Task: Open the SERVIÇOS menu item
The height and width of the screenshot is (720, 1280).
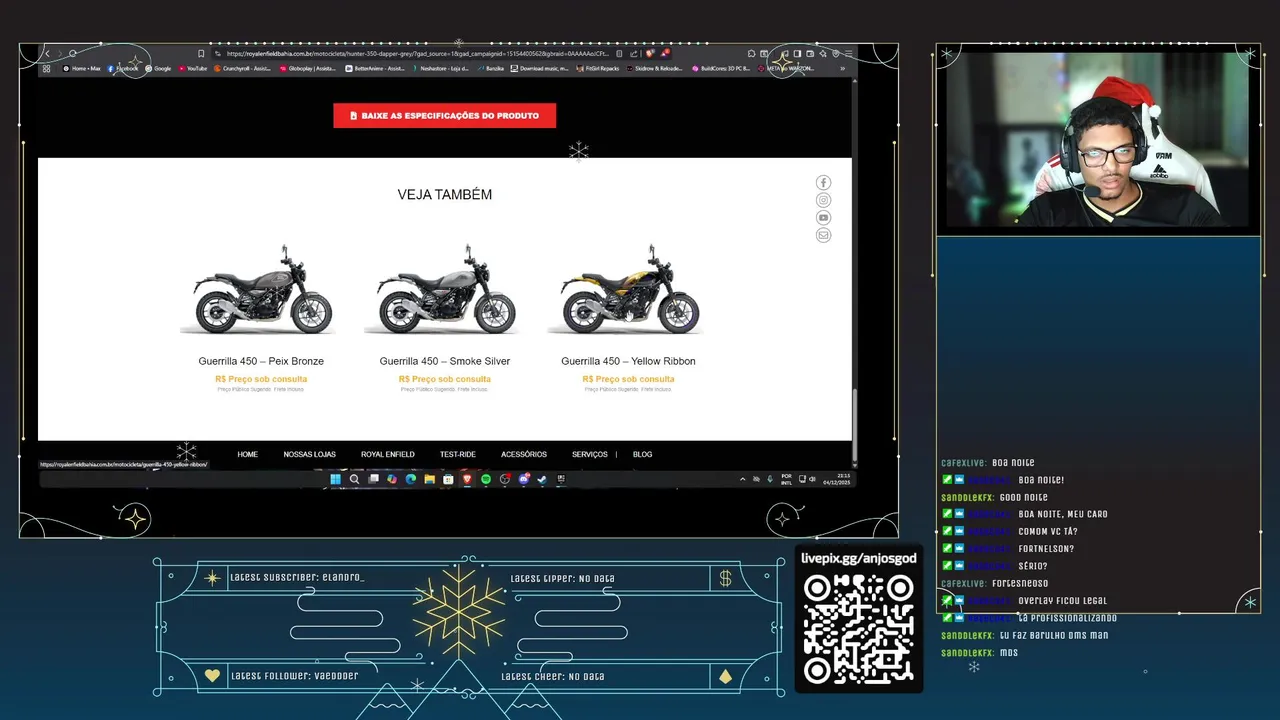Action: (589, 454)
